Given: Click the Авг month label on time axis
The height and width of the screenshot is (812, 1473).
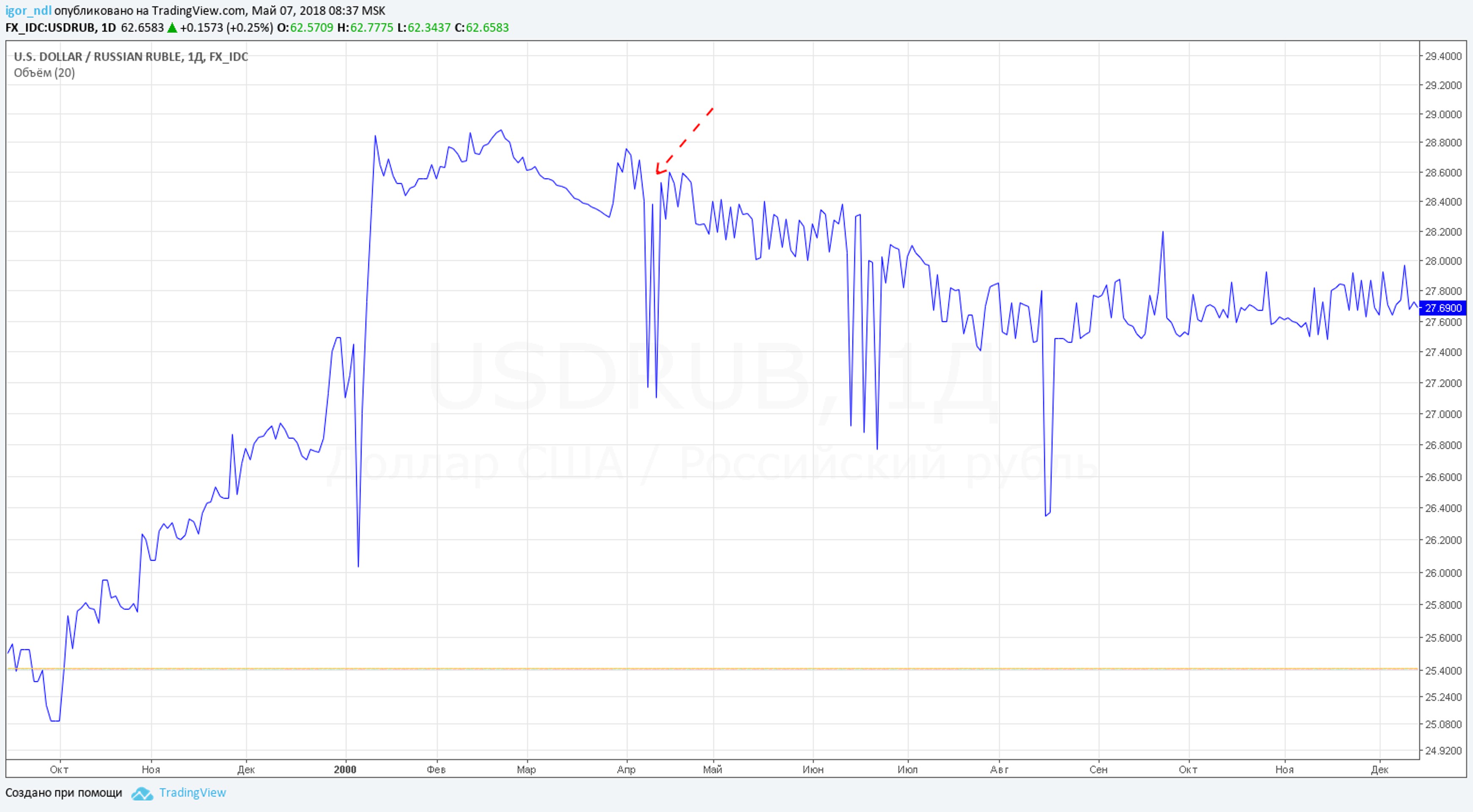Looking at the screenshot, I should click(999, 770).
